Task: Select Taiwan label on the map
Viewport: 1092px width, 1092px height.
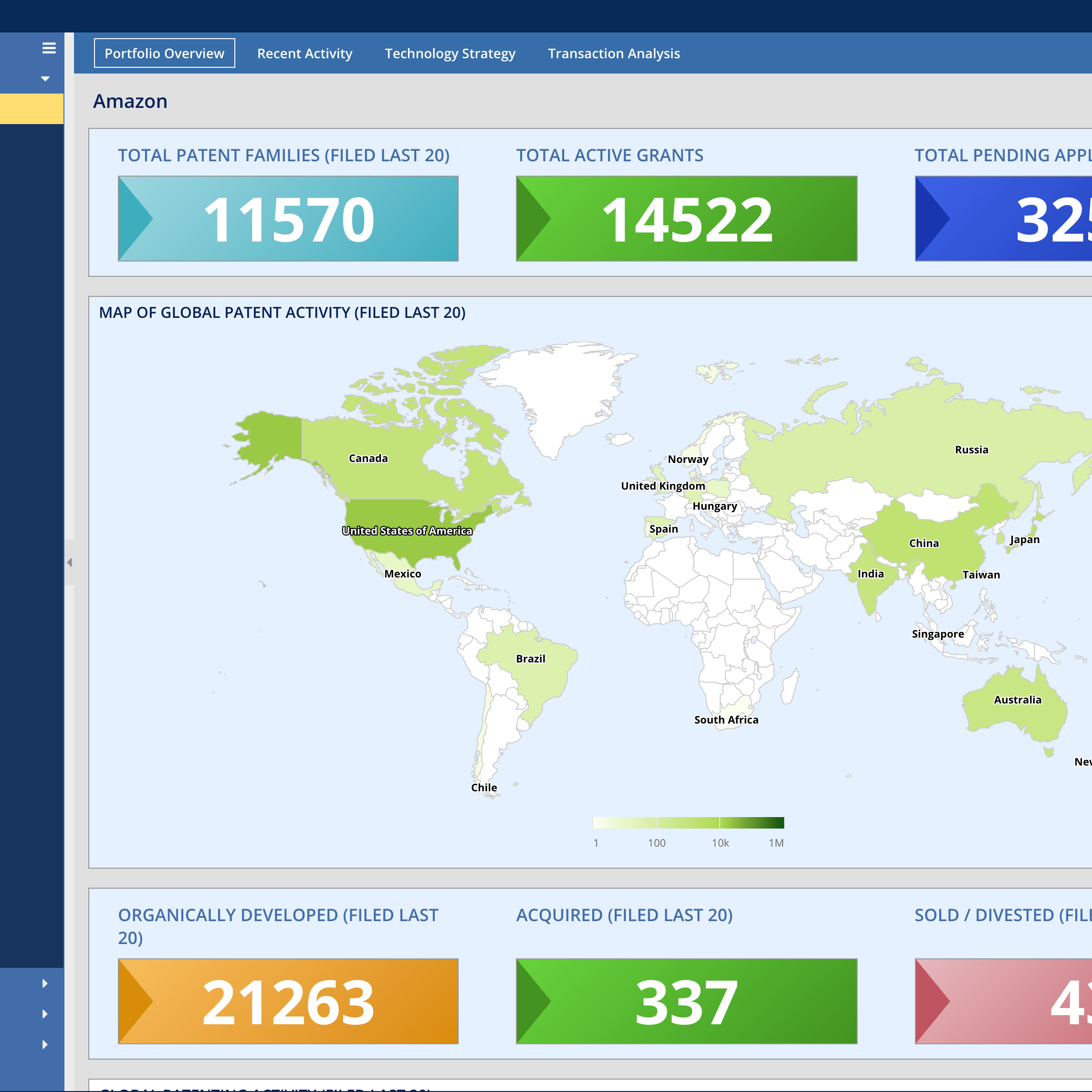Action: click(982, 575)
